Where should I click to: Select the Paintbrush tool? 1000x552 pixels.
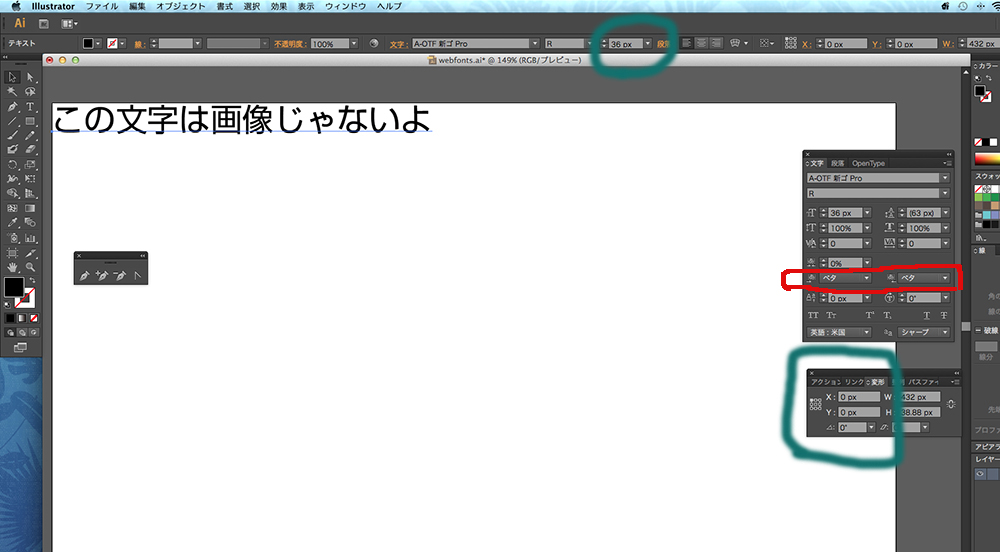(12, 135)
